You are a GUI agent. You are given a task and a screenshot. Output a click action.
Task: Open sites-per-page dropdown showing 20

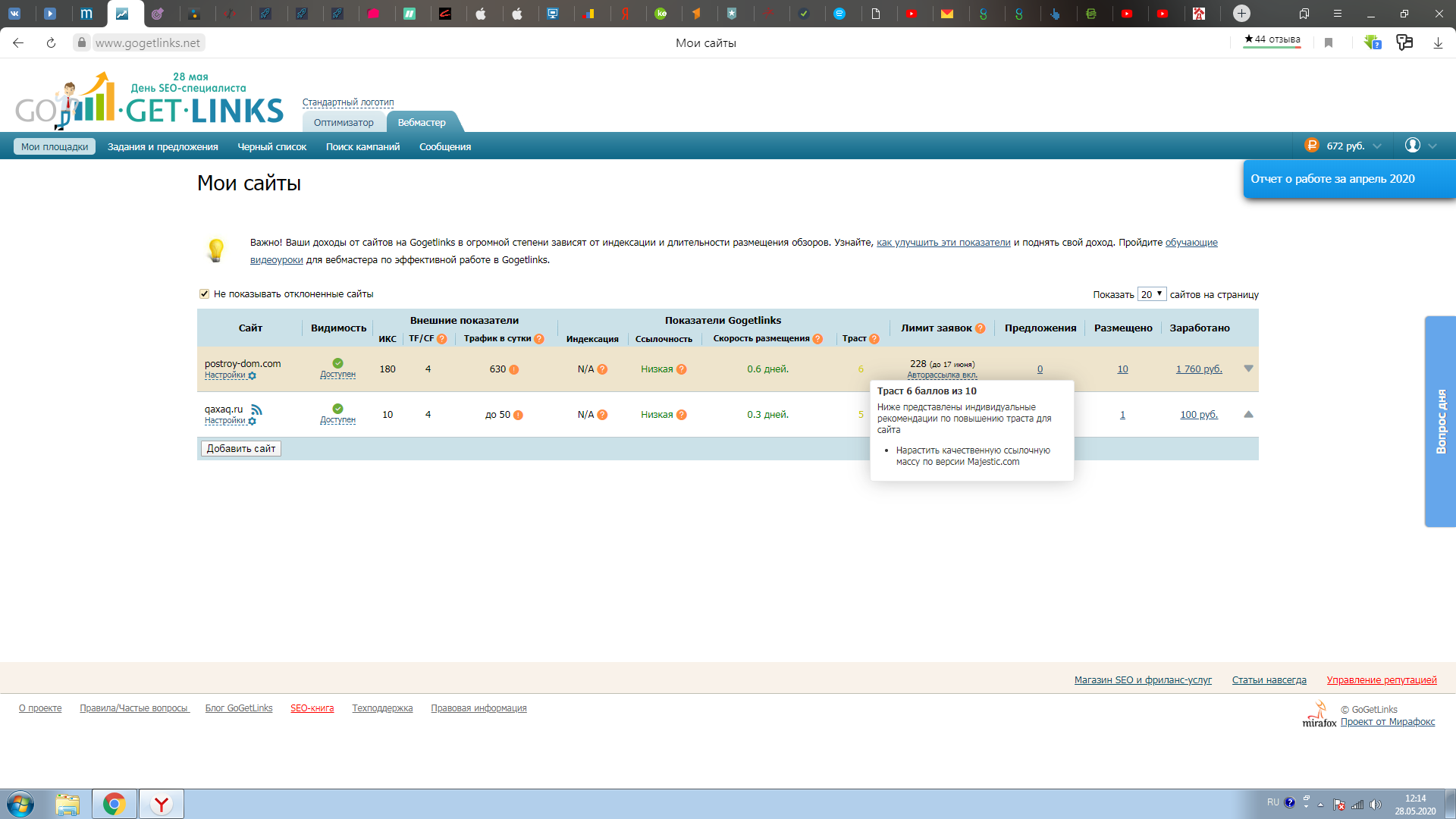1151,294
